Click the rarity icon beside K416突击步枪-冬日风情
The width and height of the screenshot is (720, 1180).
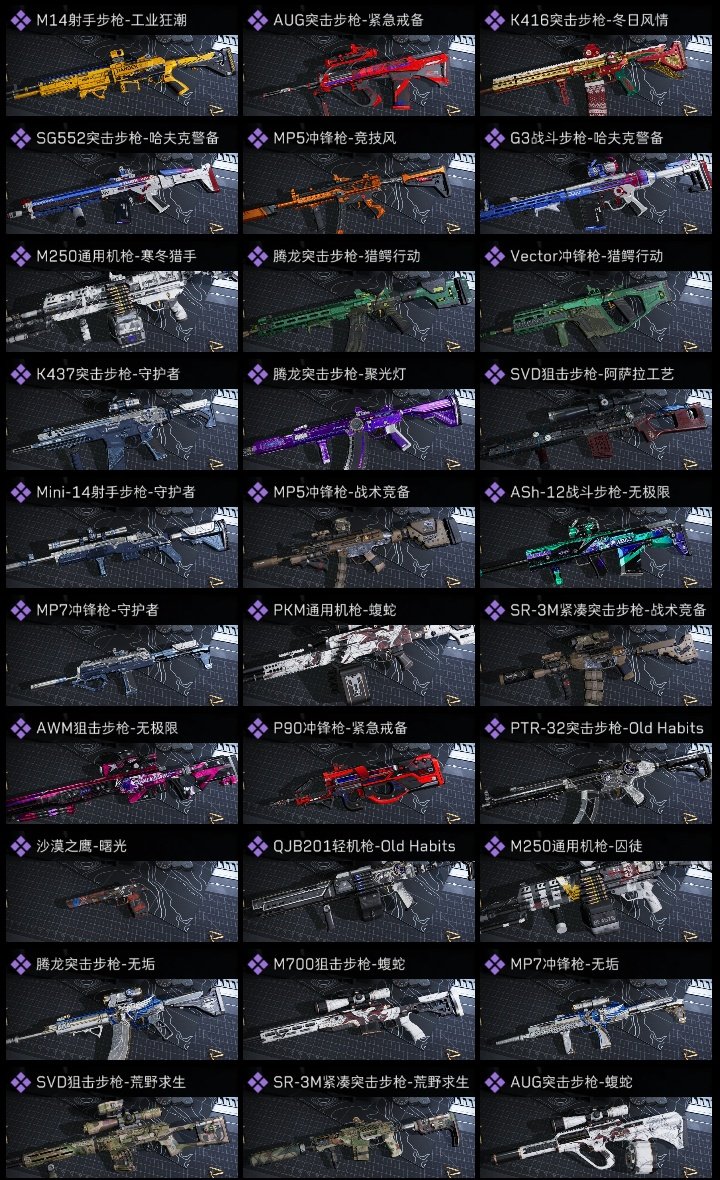pos(494,20)
